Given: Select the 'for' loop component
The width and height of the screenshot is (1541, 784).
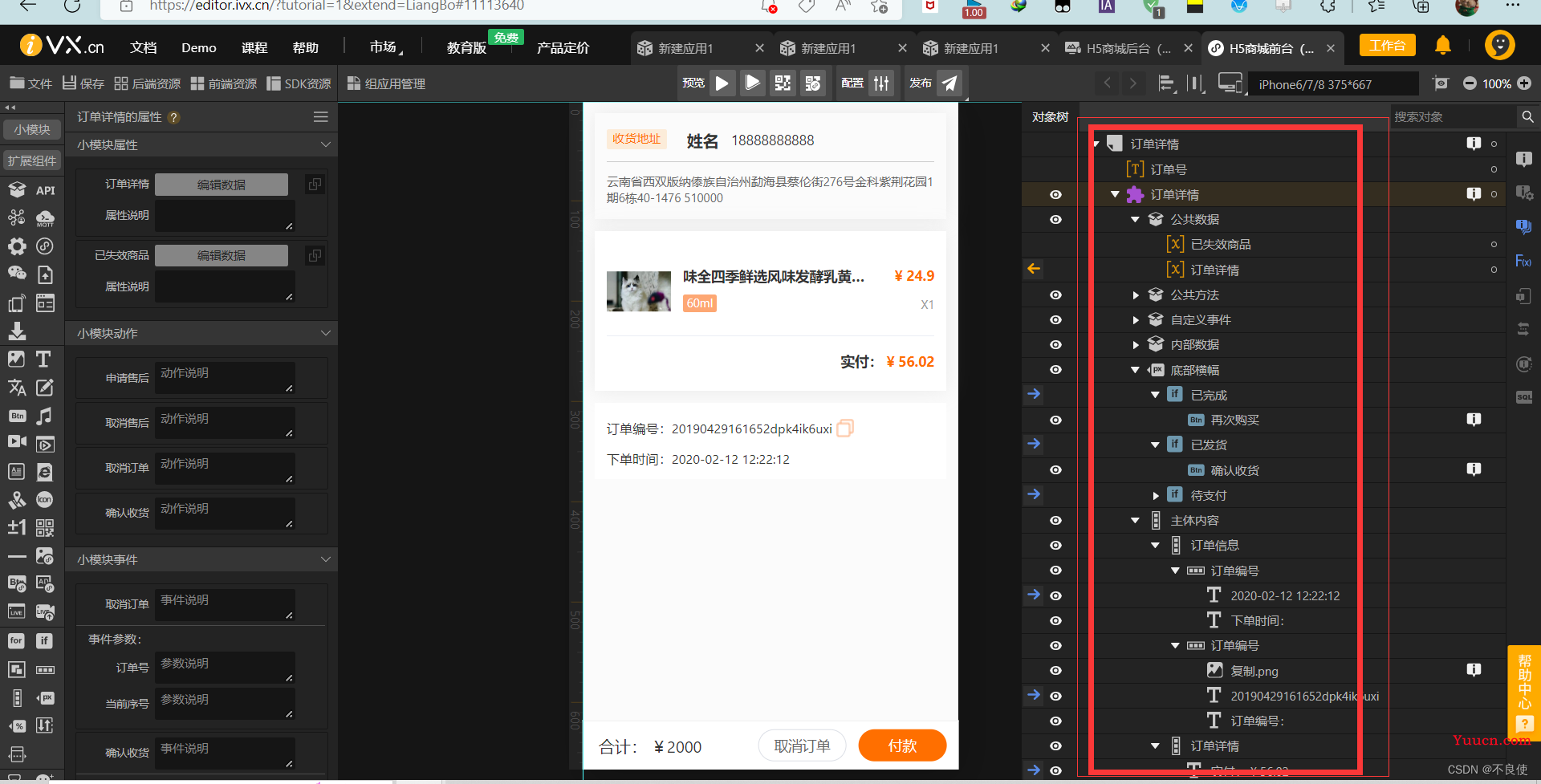Looking at the screenshot, I should pos(17,640).
